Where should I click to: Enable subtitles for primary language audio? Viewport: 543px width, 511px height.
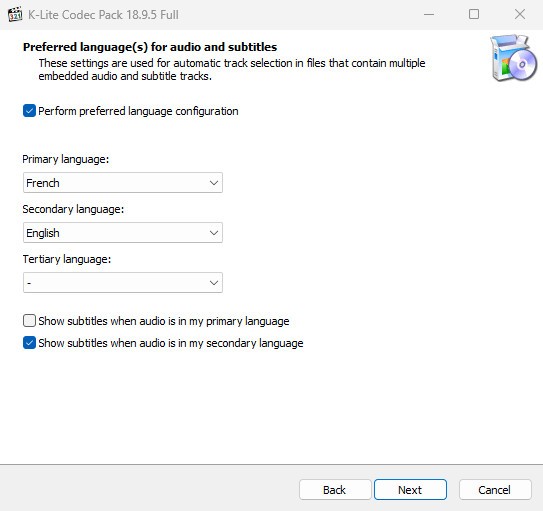[29, 321]
